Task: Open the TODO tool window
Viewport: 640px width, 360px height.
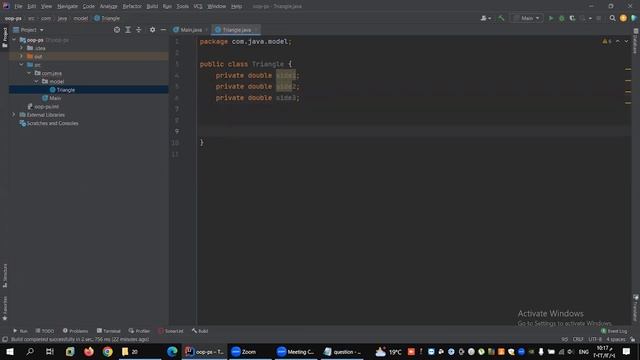Action: (x=44, y=331)
